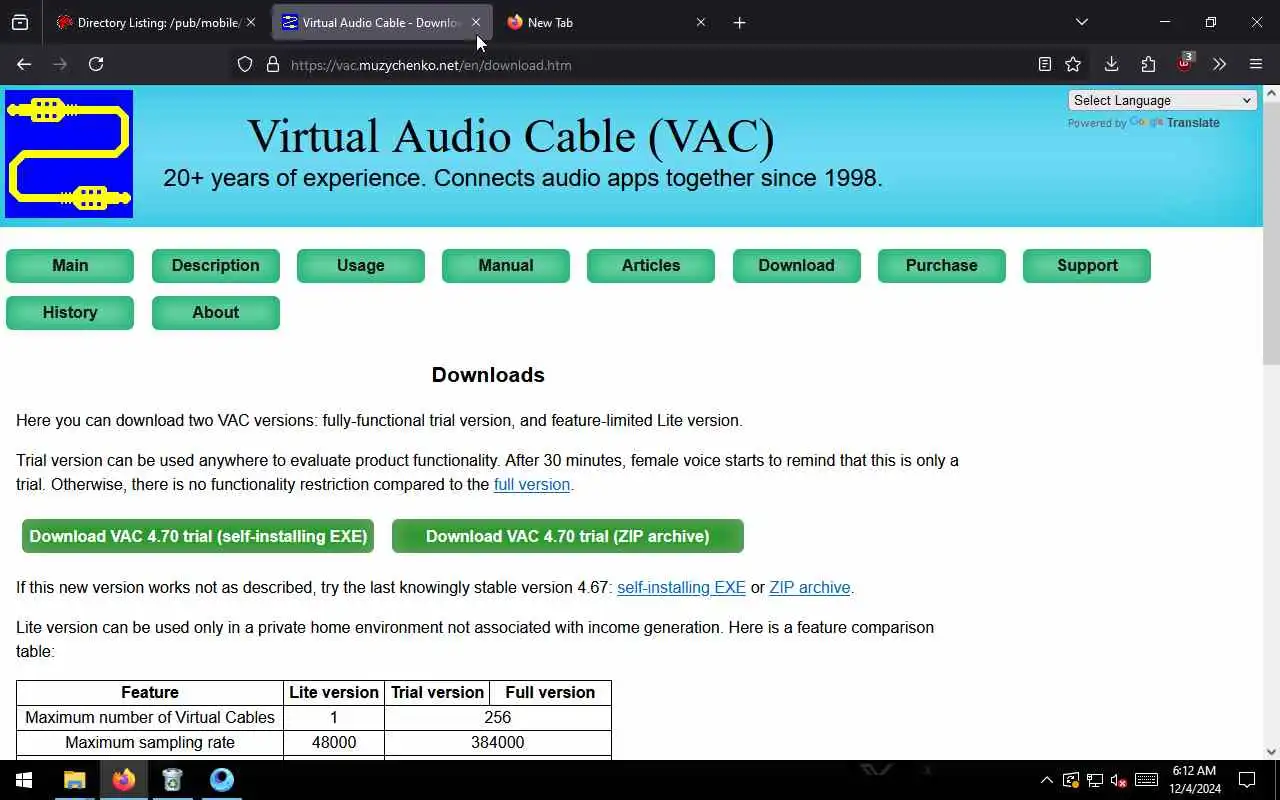The image size is (1280, 800).
Task: Click the Download navigation button
Action: point(797,266)
